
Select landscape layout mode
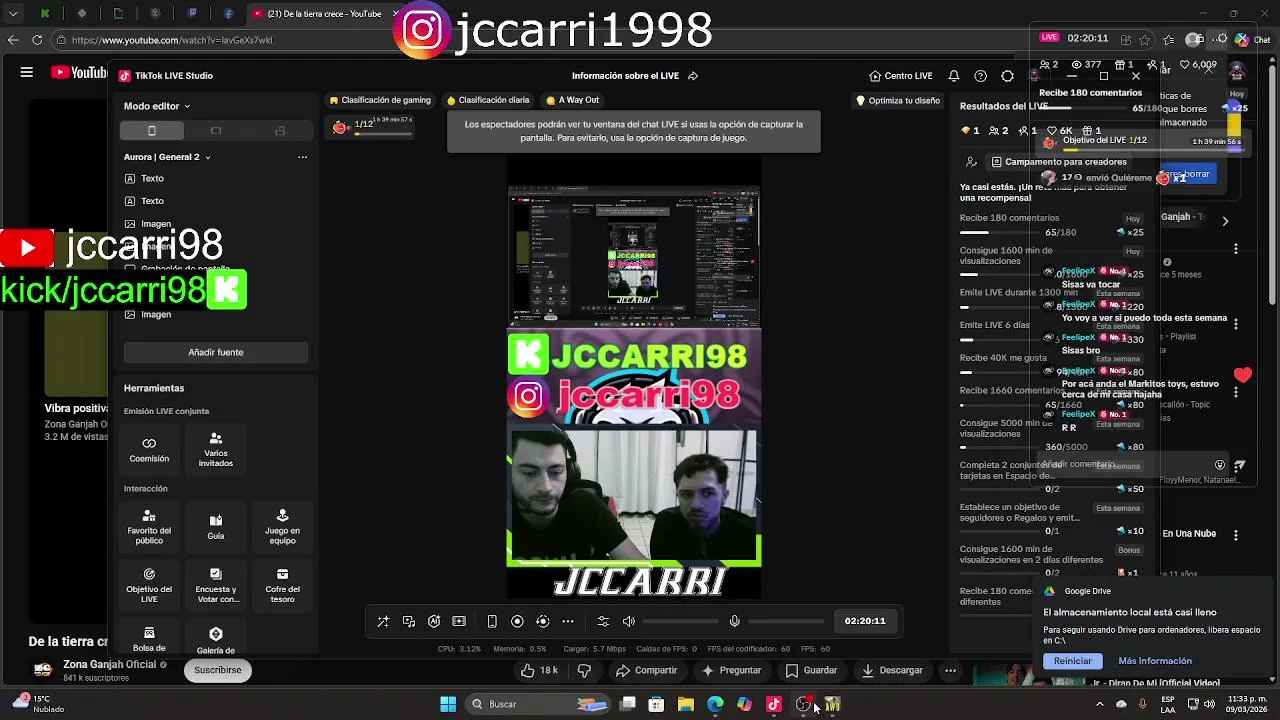[216, 131]
